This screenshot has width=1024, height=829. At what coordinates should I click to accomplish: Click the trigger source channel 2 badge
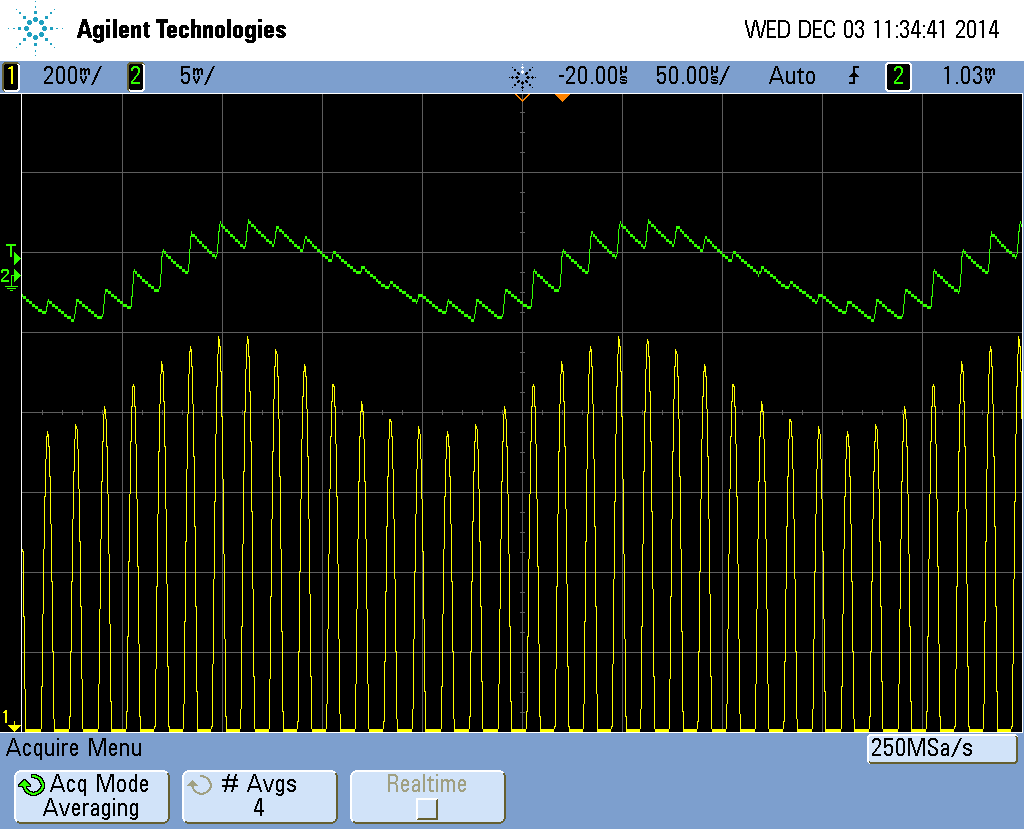click(898, 76)
